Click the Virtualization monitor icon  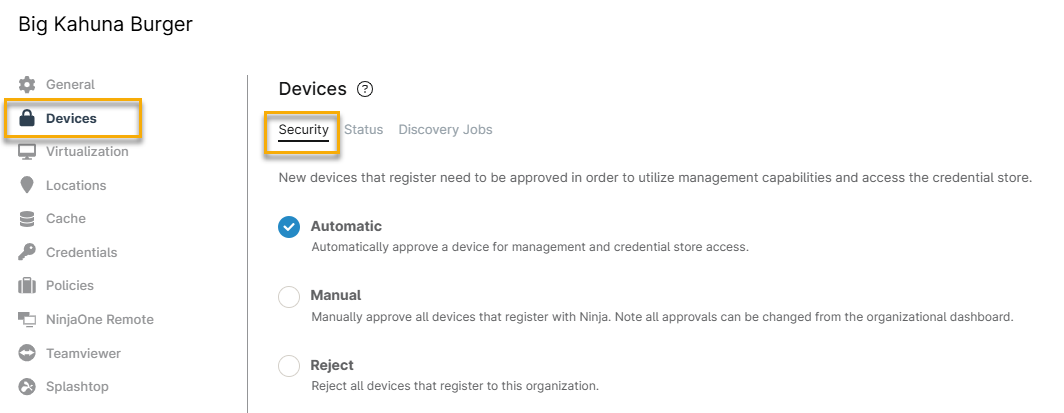(x=27, y=152)
